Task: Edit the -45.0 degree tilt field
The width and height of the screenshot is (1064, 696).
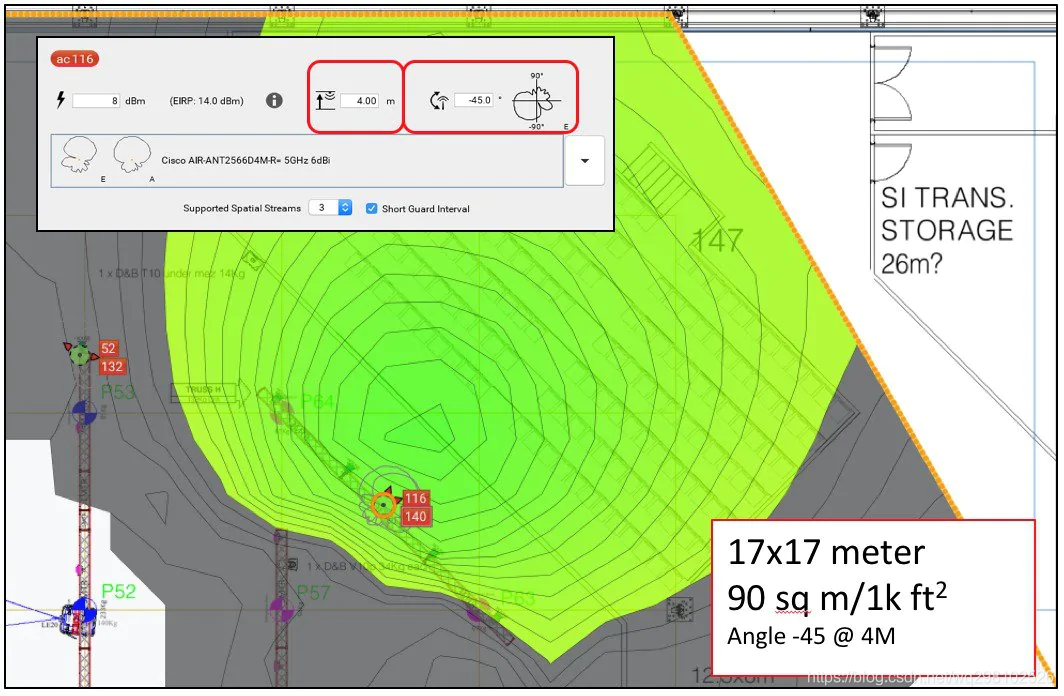Action: [x=474, y=100]
